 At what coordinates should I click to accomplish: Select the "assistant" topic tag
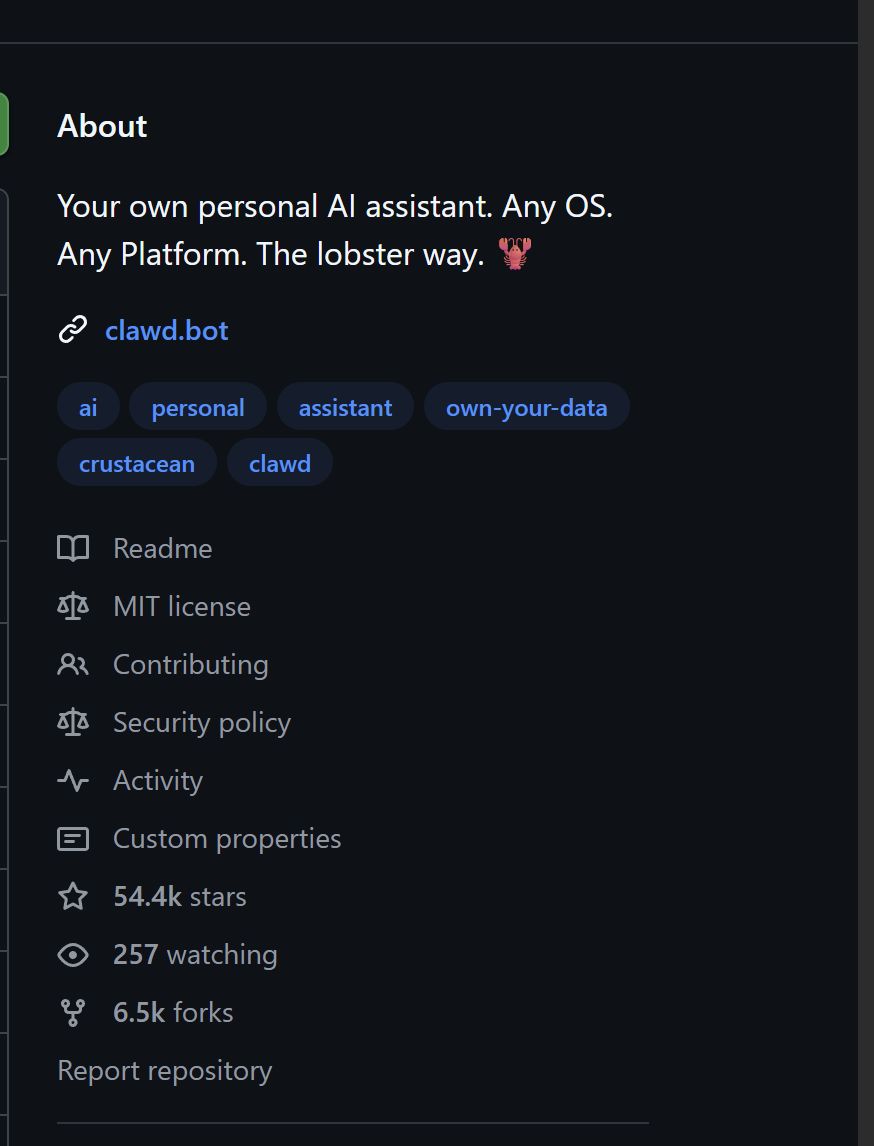click(x=345, y=408)
